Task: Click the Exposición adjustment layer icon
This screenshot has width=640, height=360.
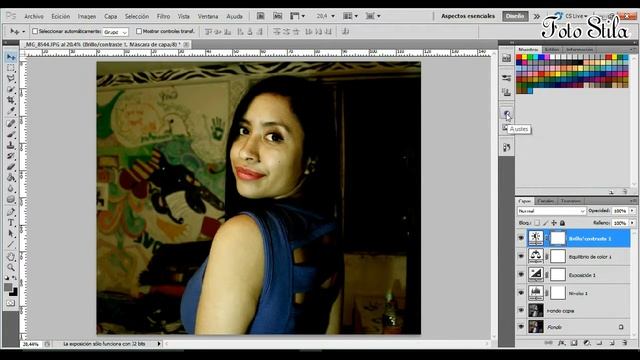Action: 536,274
